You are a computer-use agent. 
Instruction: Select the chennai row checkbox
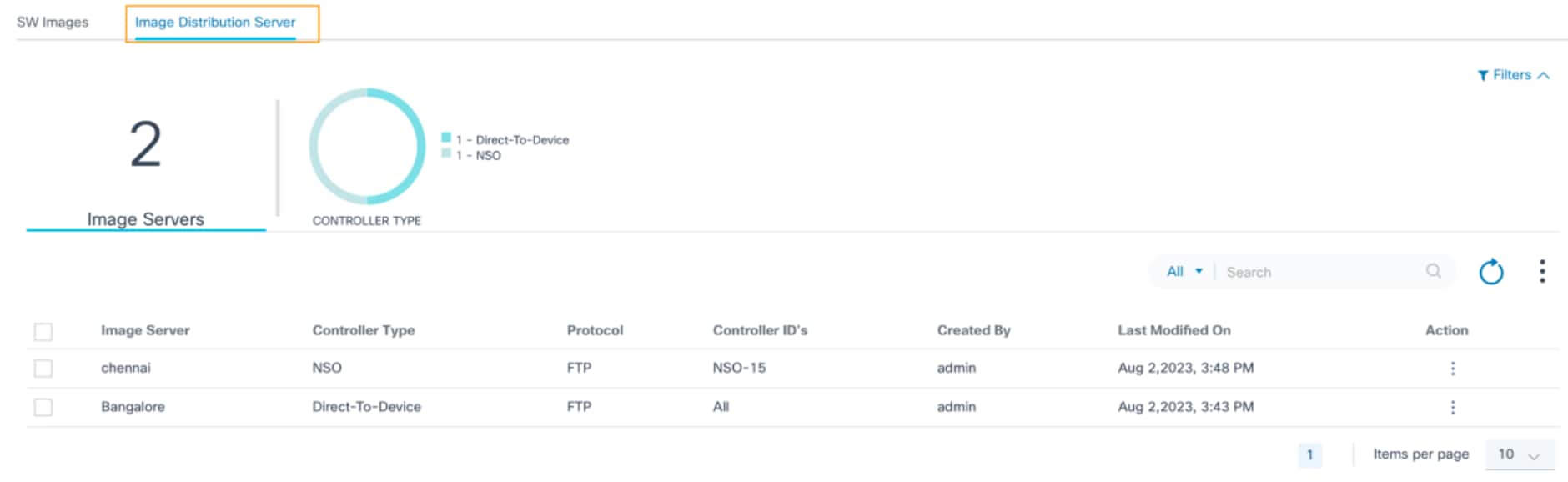[x=43, y=369]
